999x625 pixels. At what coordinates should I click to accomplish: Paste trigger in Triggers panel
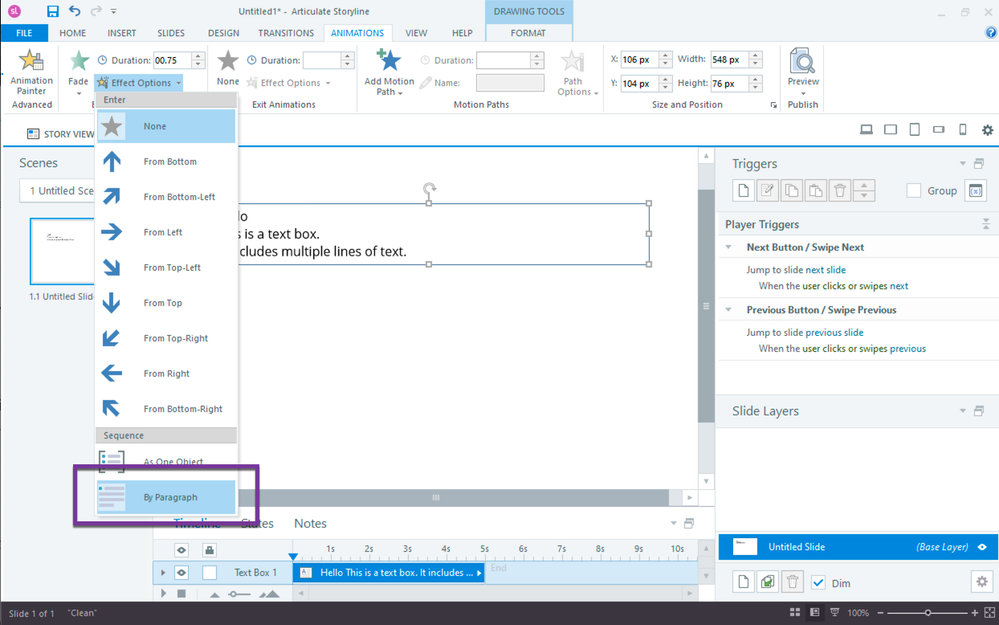[816, 190]
